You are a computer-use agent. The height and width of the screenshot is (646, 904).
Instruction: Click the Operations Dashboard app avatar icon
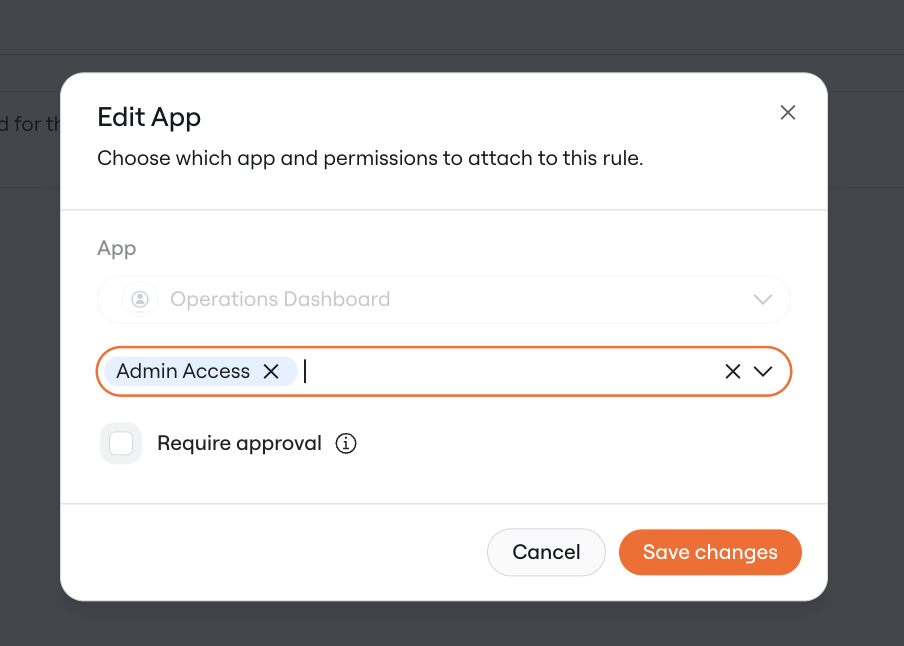[x=140, y=299]
